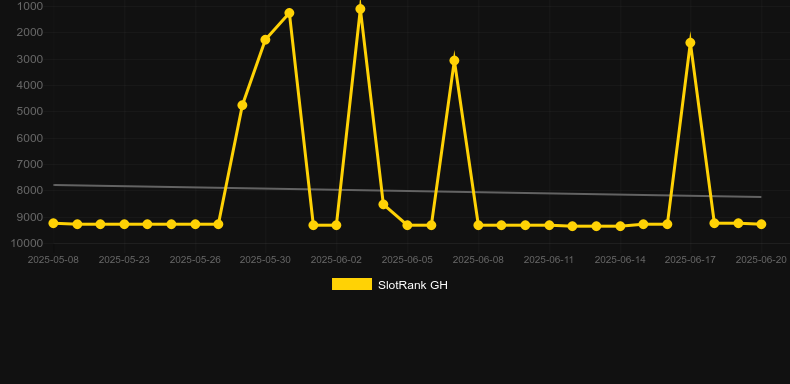Viewport: 790px width, 384px height.
Task: Click the second peak point near rank 1250
Action: (289, 13)
